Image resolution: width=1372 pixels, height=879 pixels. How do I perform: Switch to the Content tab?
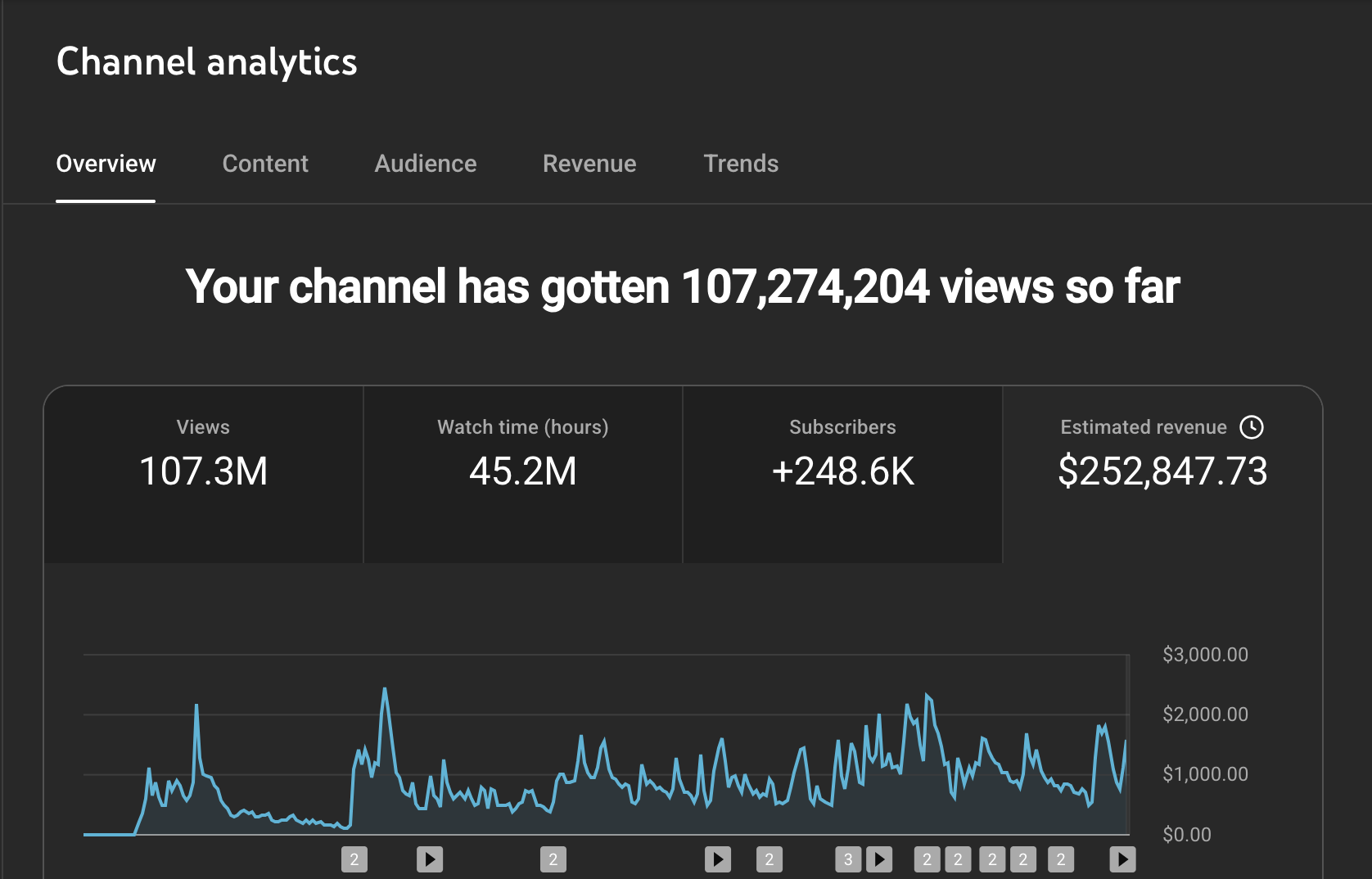coord(265,164)
